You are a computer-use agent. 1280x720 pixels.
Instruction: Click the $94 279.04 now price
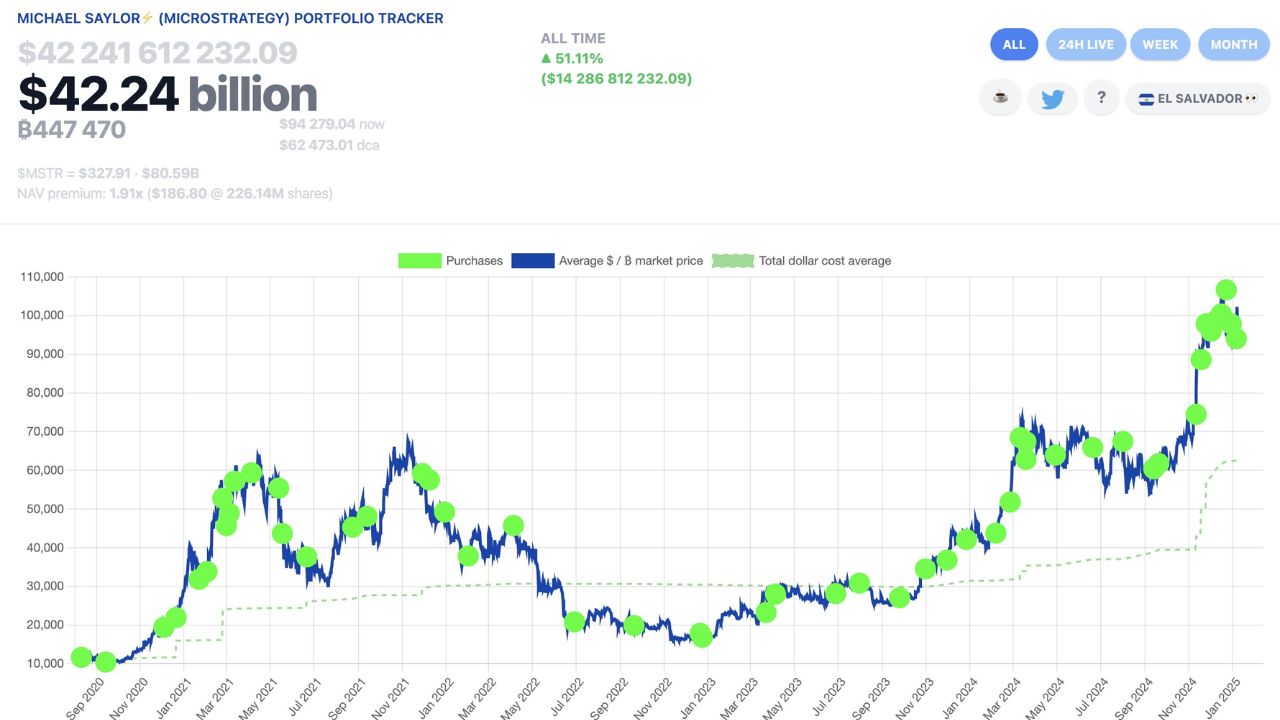[332, 124]
